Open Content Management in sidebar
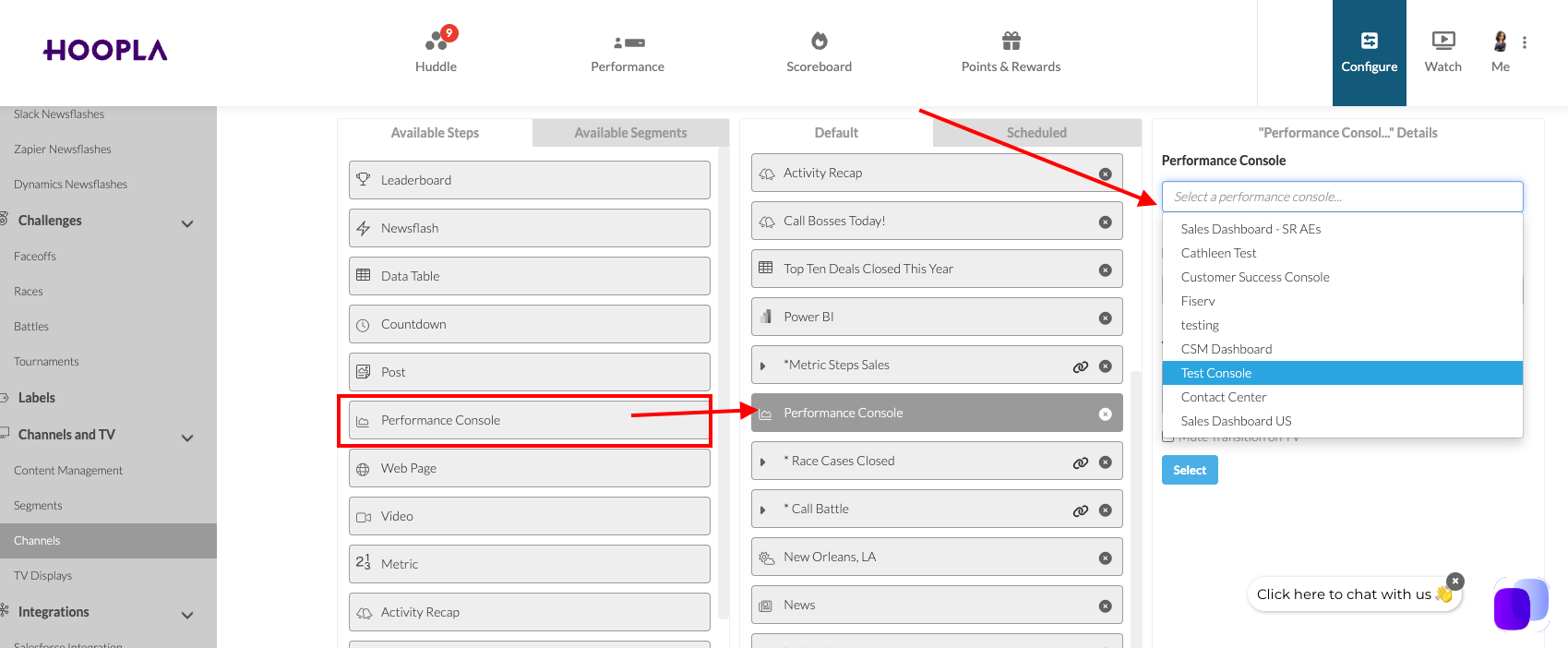Viewport: 1568px width, 648px height. (x=68, y=471)
